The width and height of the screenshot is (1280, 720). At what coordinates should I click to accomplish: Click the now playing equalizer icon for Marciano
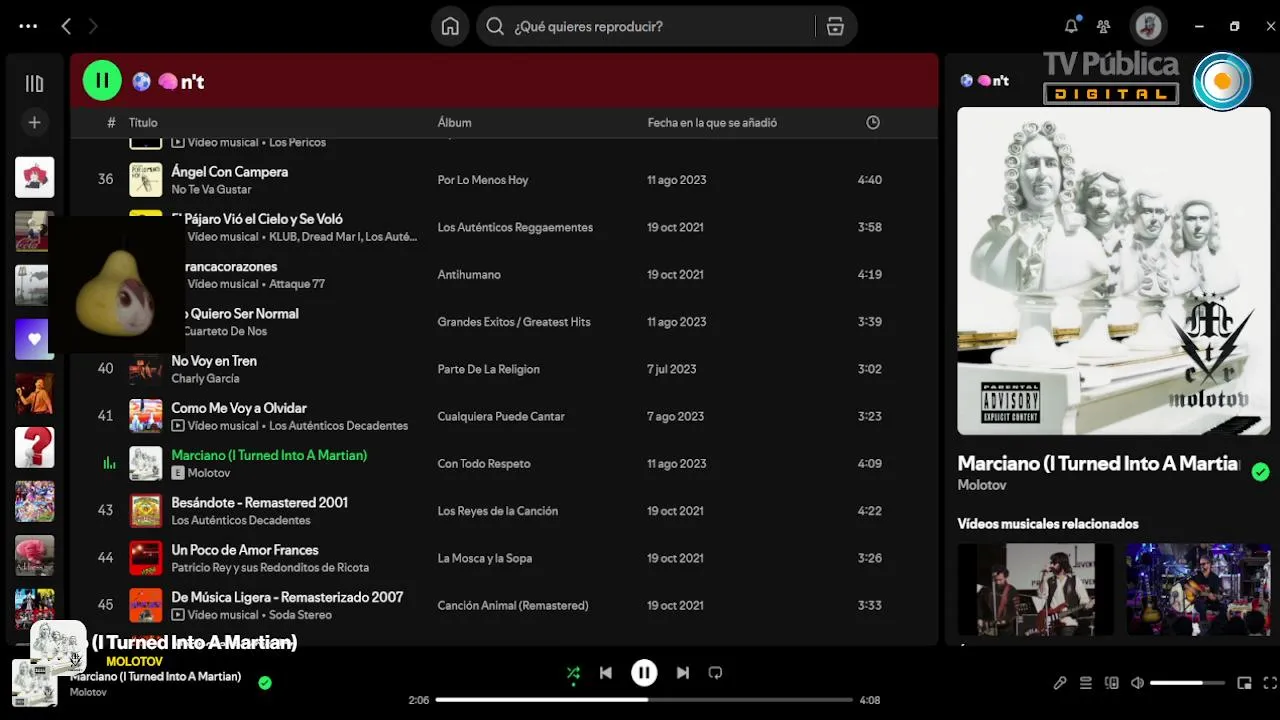pos(110,463)
